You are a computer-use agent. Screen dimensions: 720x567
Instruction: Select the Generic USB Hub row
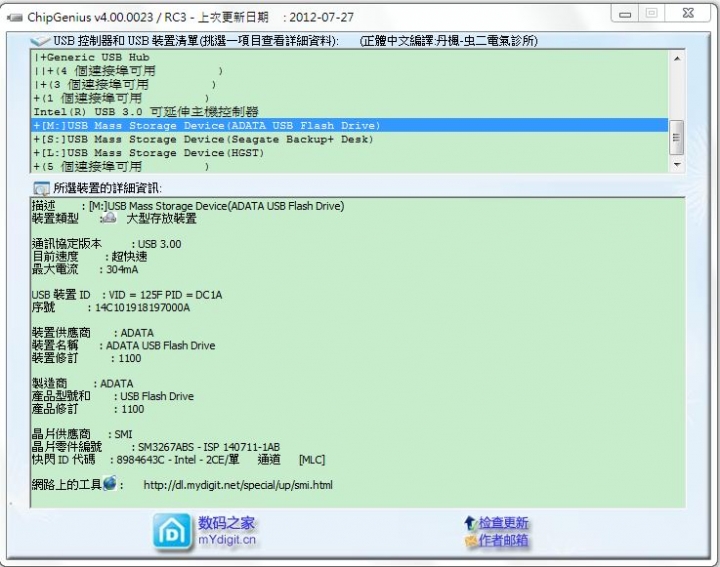[350, 57]
